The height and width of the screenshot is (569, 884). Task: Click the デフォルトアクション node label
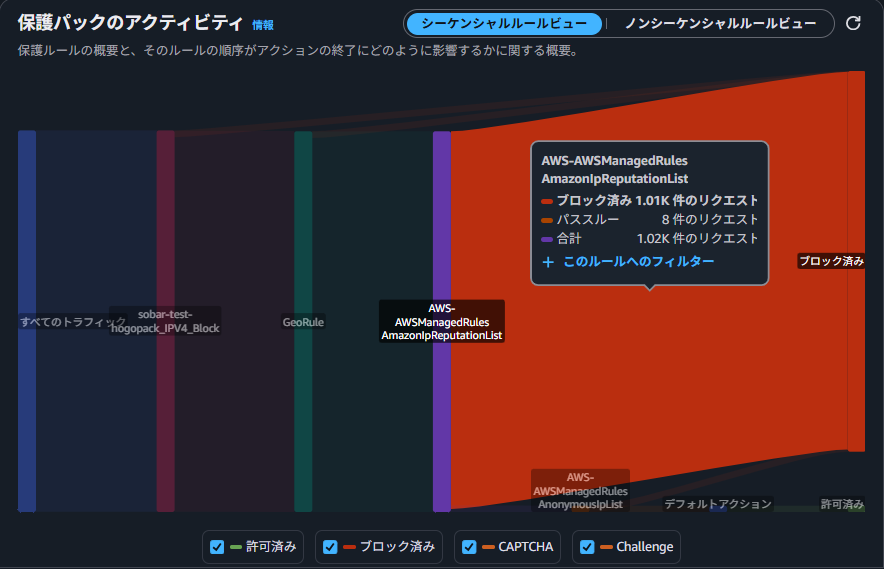pos(718,505)
